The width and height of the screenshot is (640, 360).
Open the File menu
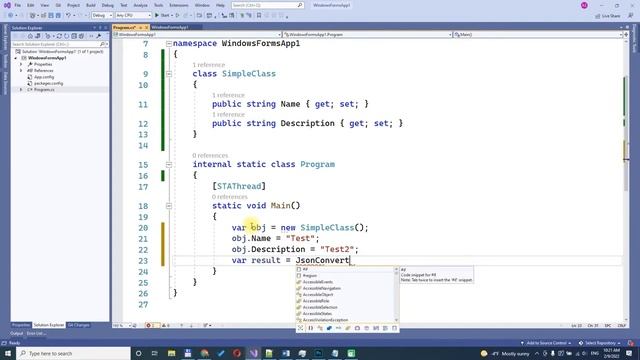18,5
